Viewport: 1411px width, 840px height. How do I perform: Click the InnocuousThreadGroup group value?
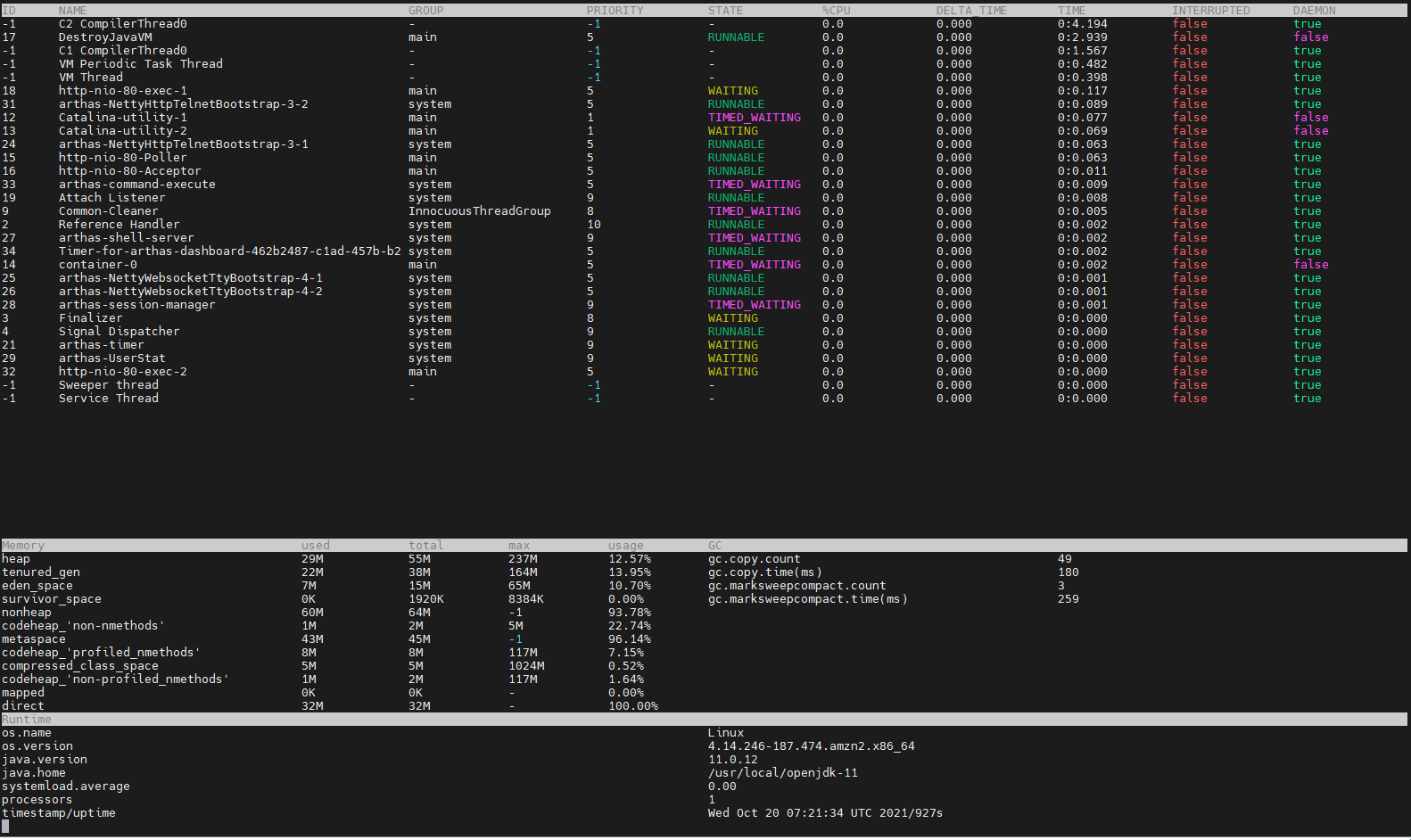click(x=480, y=211)
